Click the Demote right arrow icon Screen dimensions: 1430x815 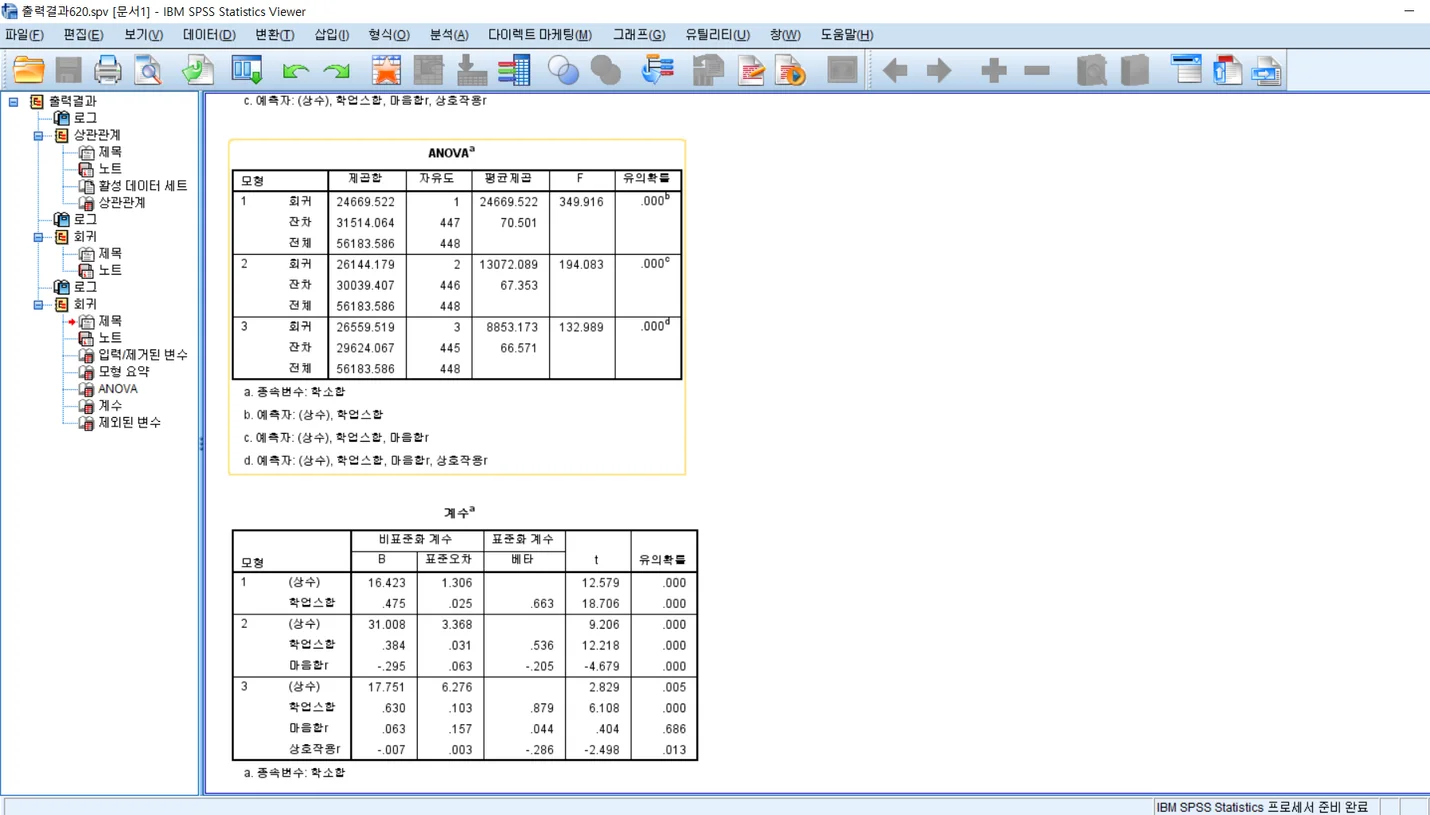pos(939,70)
